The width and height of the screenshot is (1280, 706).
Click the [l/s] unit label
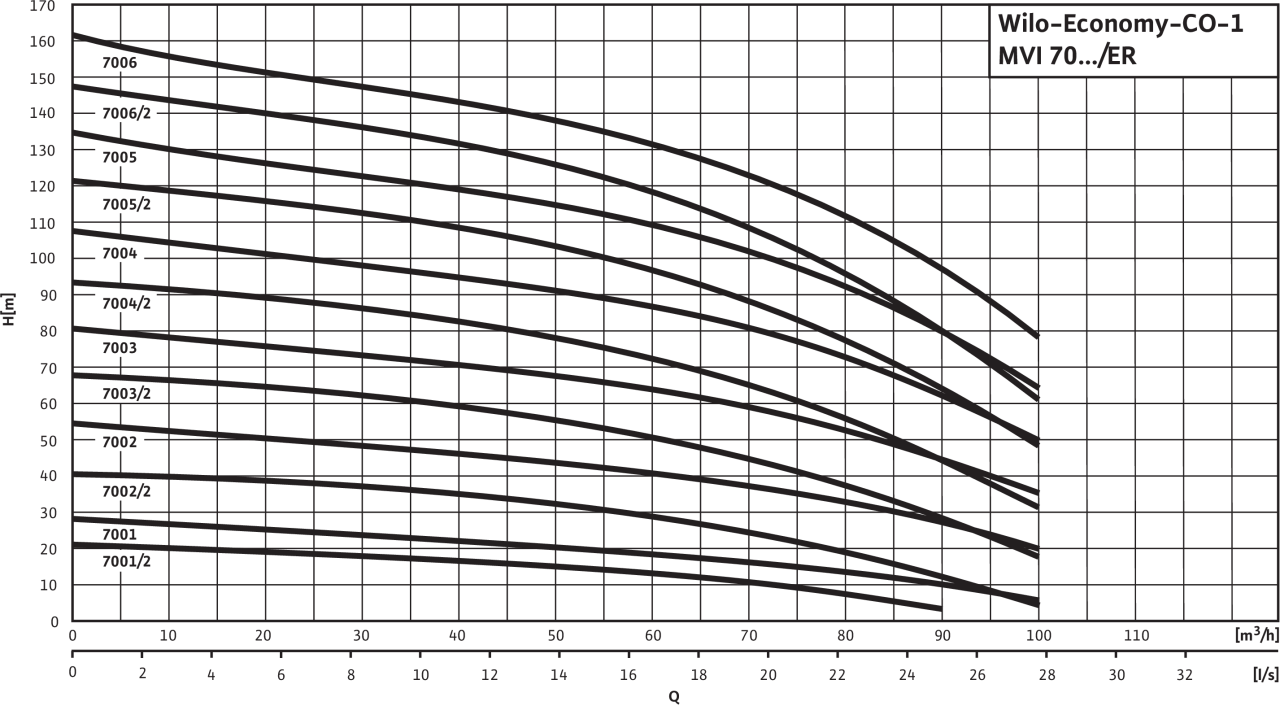coord(1264,674)
